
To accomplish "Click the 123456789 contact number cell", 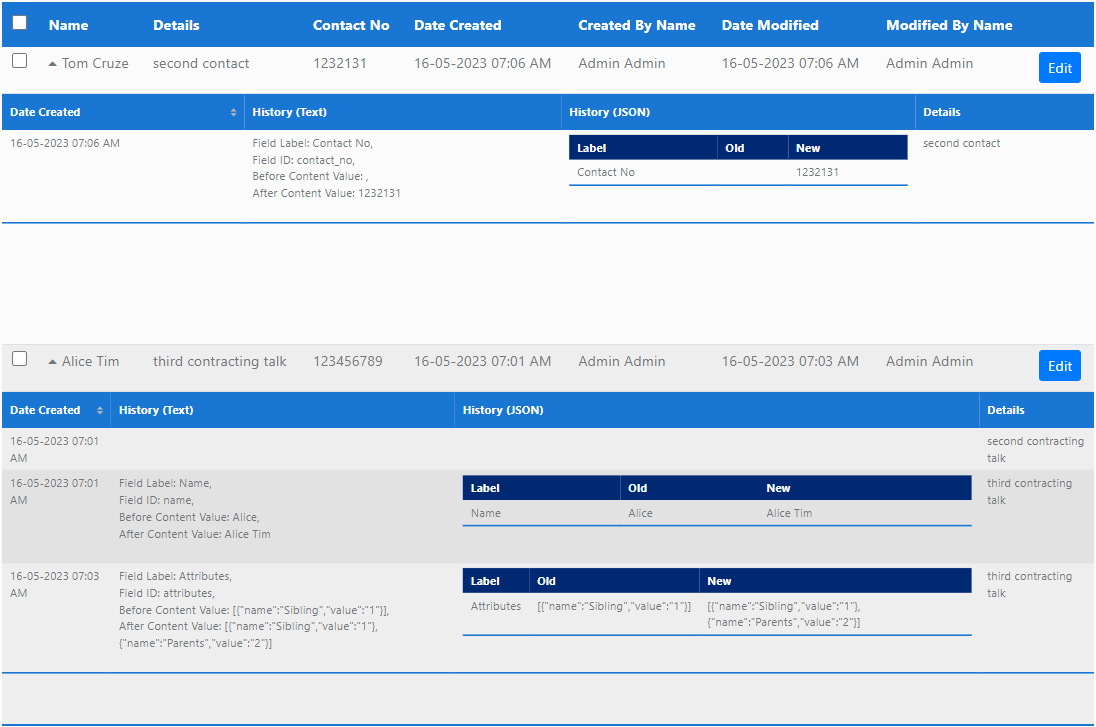I will 348,361.
